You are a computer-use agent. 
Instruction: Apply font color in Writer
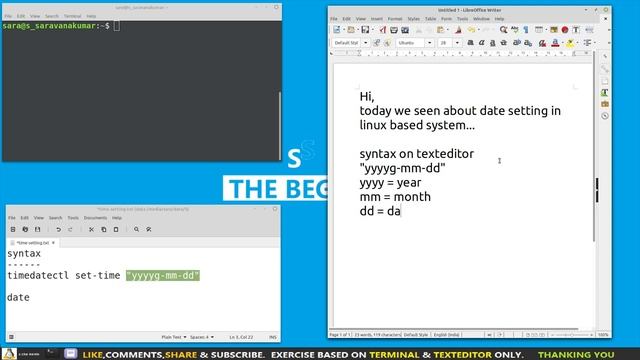[555, 42]
